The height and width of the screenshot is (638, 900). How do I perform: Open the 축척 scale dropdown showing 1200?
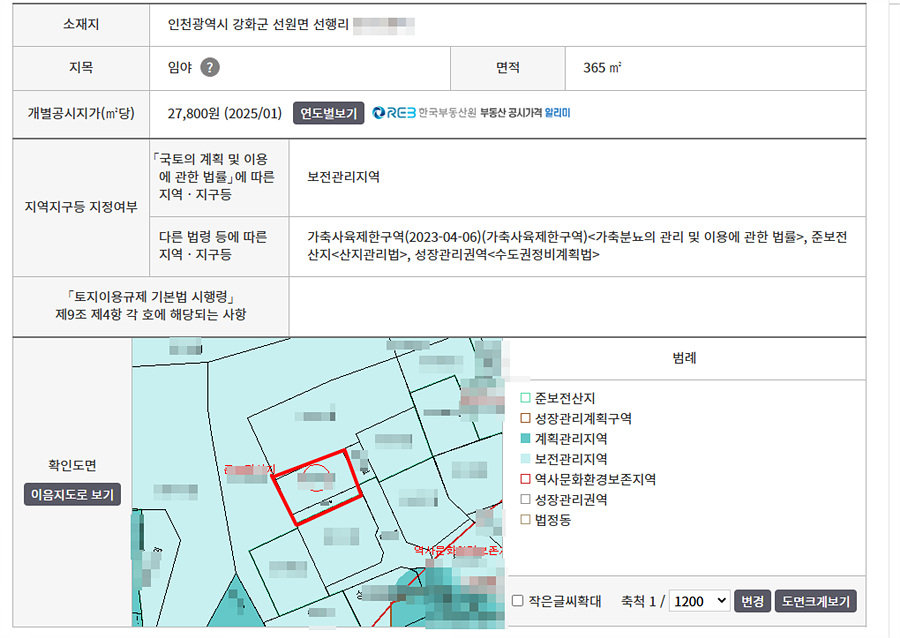pos(700,601)
